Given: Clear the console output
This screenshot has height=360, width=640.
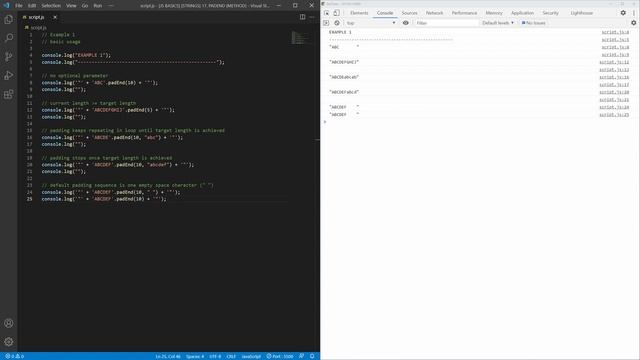Looking at the screenshot, I should (337, 23).
